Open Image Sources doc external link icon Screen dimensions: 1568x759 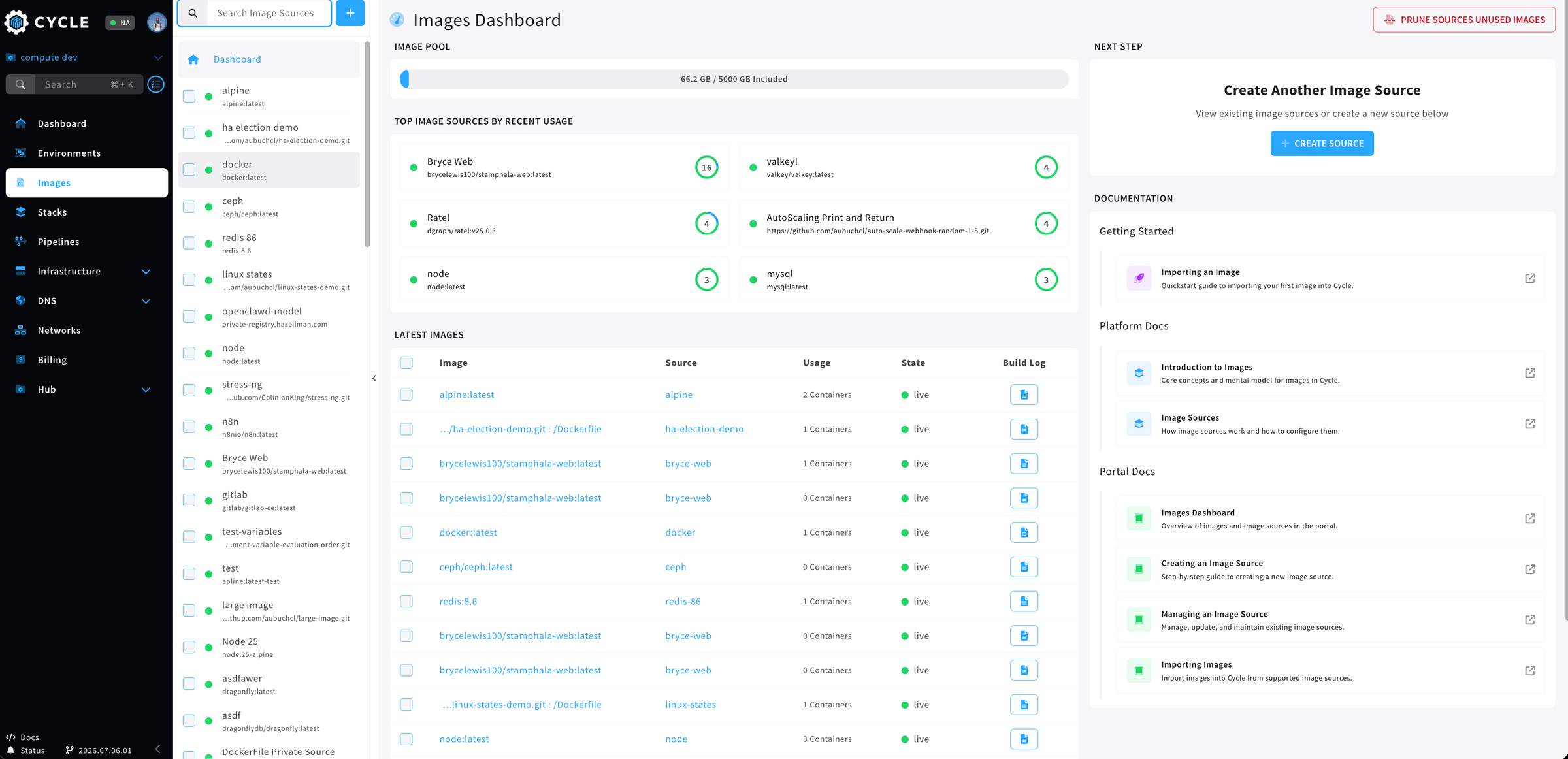tap(1530, 424)
